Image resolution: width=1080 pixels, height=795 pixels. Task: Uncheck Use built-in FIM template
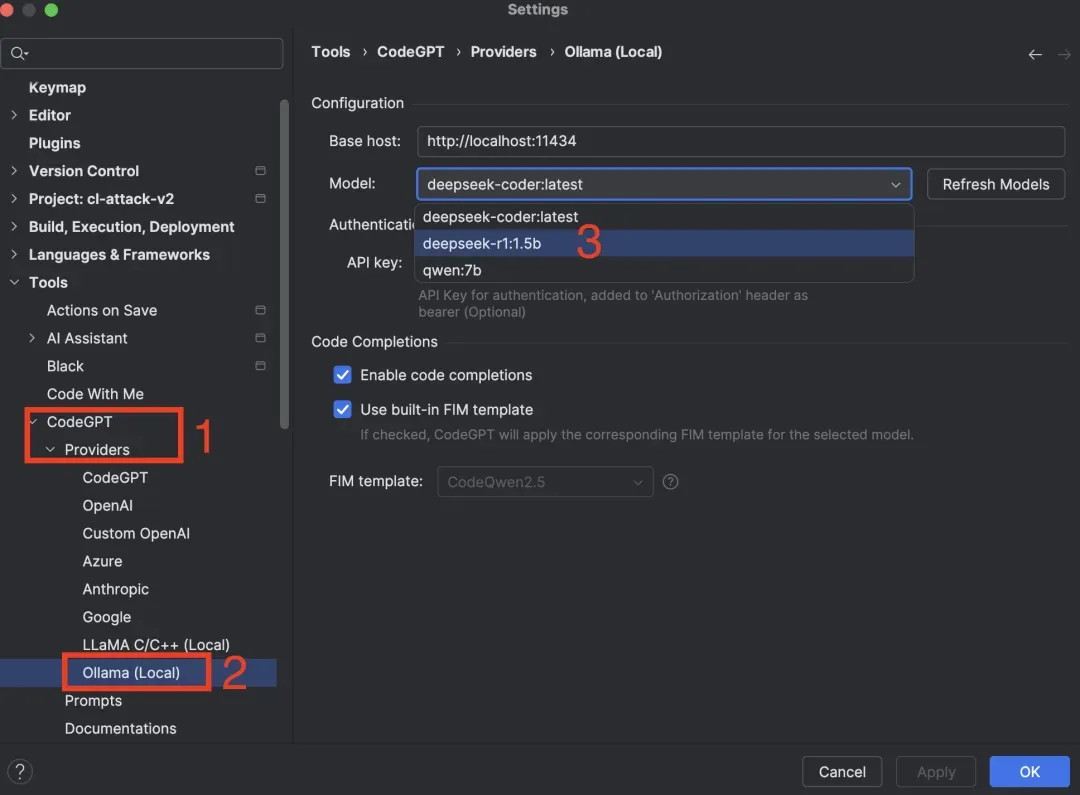click(x=342, y=410)
